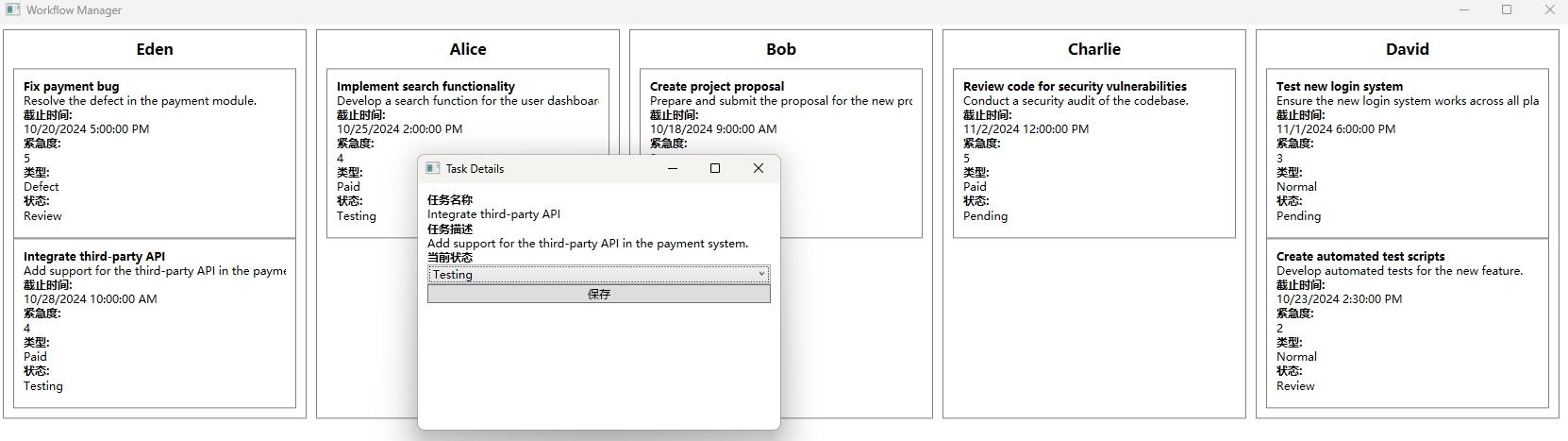Click the Task Details window icon
The width and height of the screenshot is (1568, 441).
coord(433,168)
